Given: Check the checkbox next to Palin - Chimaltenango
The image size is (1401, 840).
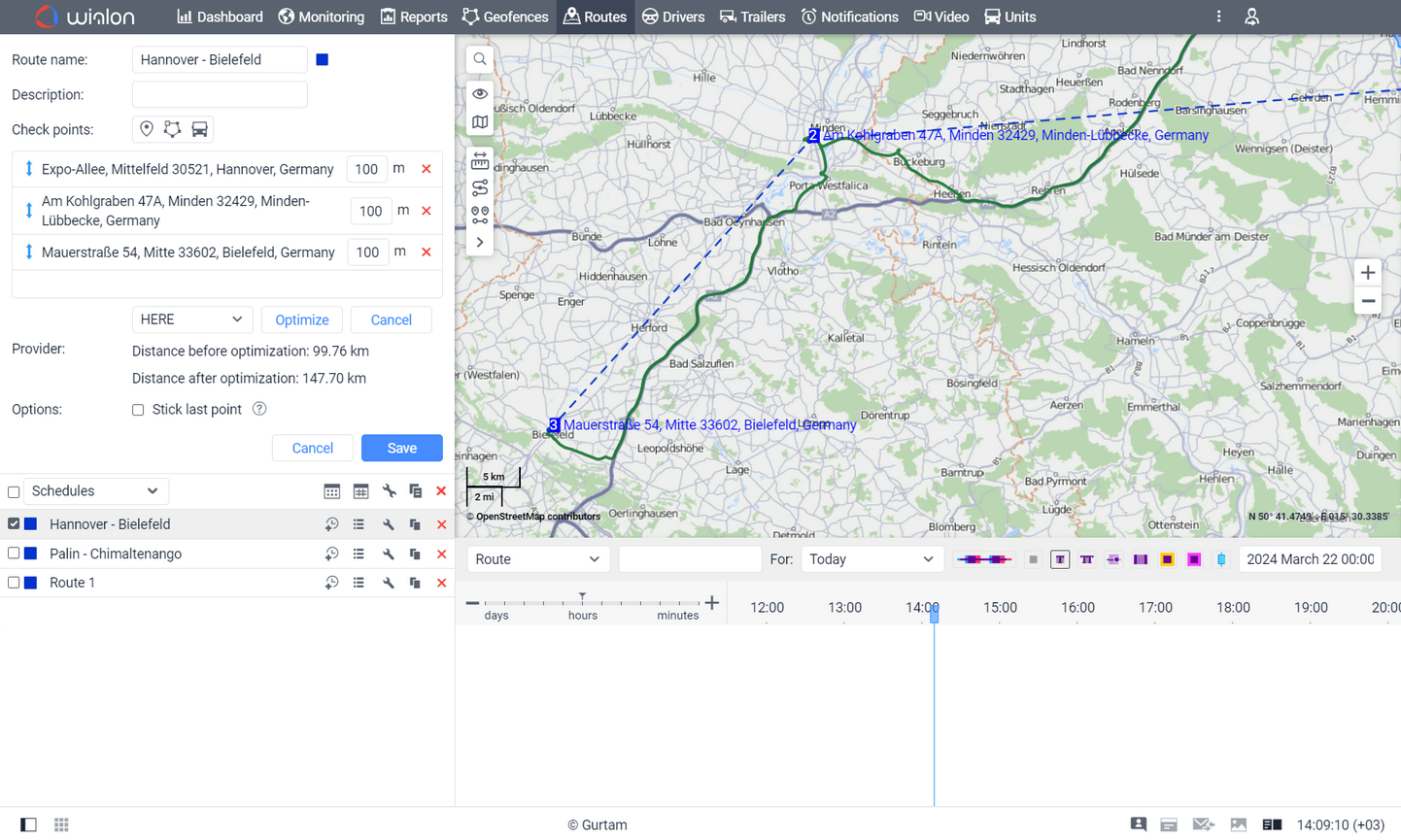Looking at the screenshot, I should [14, 554].
